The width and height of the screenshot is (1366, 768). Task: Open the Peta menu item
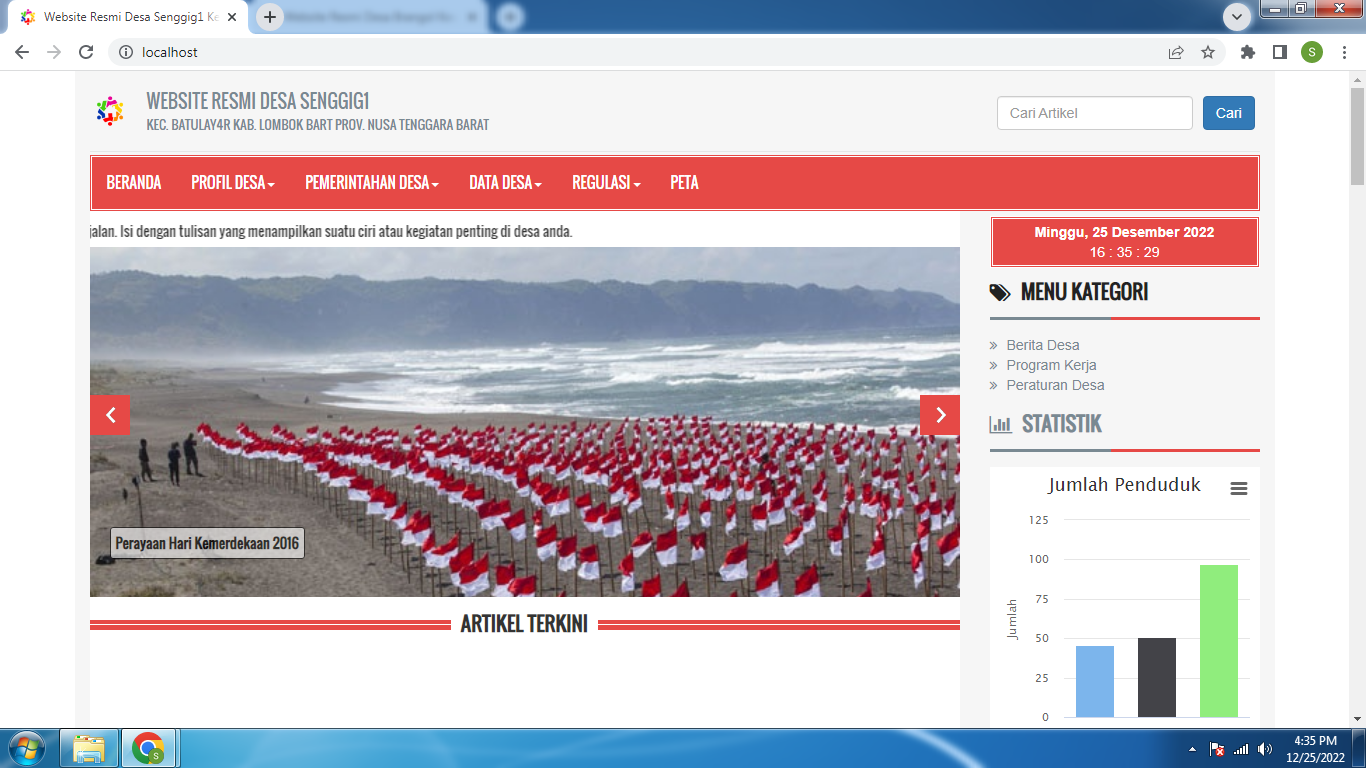[684, 183]
